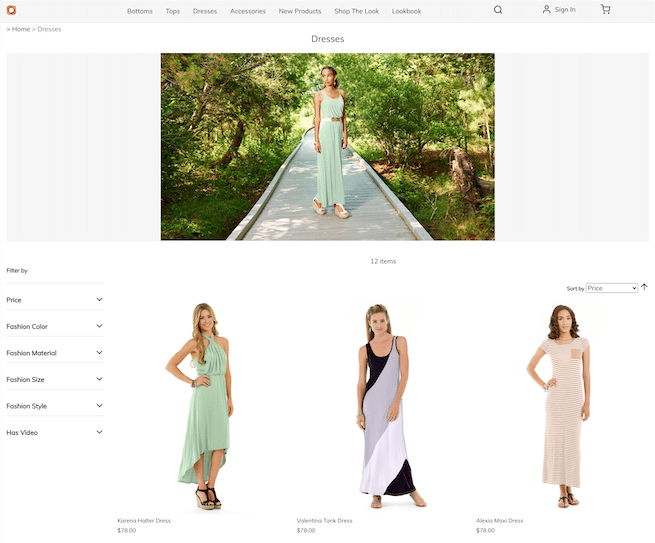Click the user account icon
This screenshot has width=655, height=543.
pyautogui.click(x=546, y=9)
